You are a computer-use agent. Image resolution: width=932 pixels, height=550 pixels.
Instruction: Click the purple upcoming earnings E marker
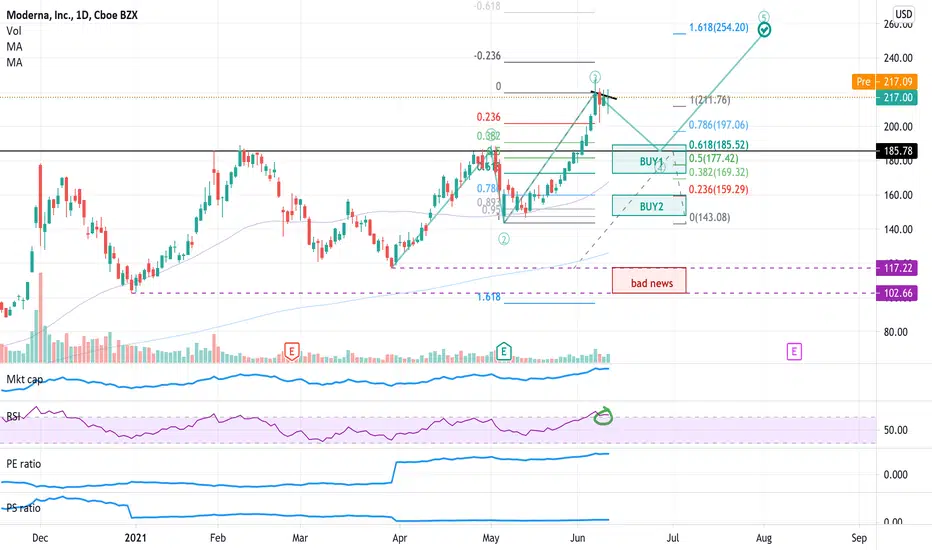click(x=794, y=351)
